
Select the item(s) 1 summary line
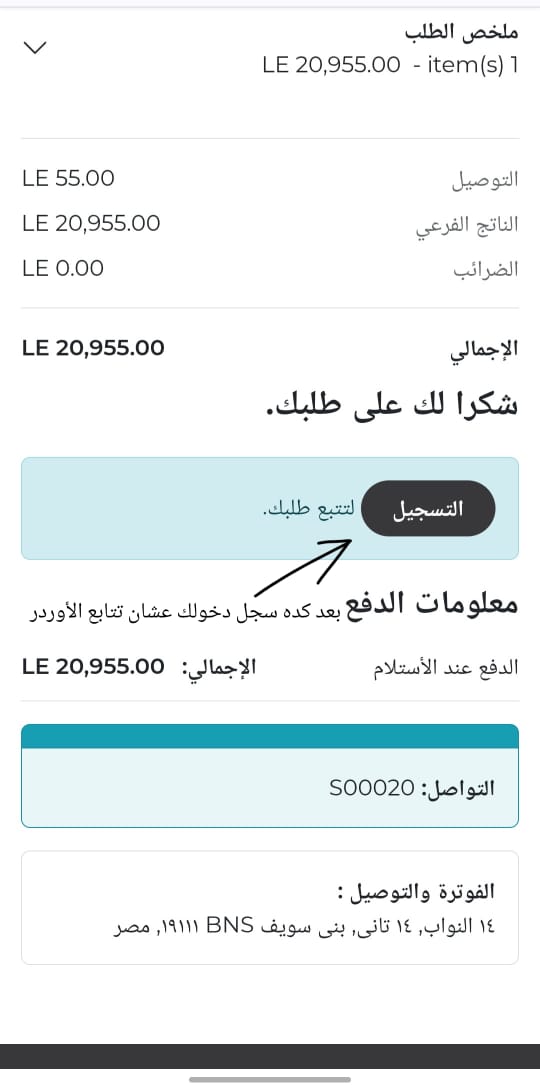(390, 65)
